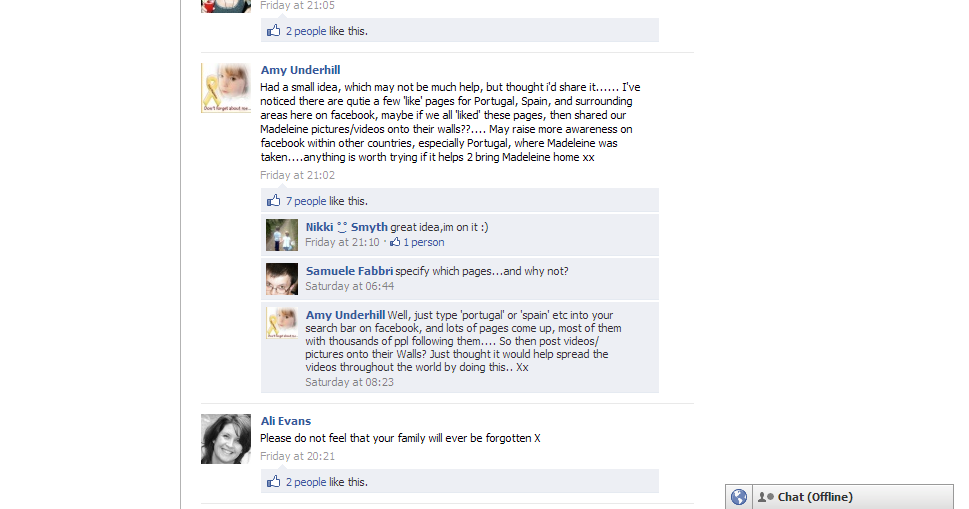This screenshot has width=969, height=509.
Task: View the 1 person who liked Nikki's comment
Action: pyautogui.click(x=423, y=242)
